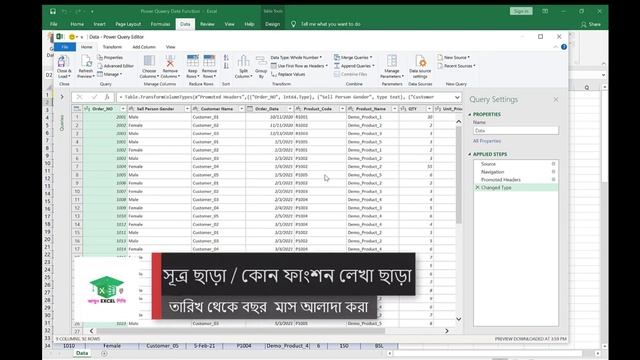This screenshot has width=640, height=360.
Task: Switch to the Add Column tab
Action: (x=144, y=47)
